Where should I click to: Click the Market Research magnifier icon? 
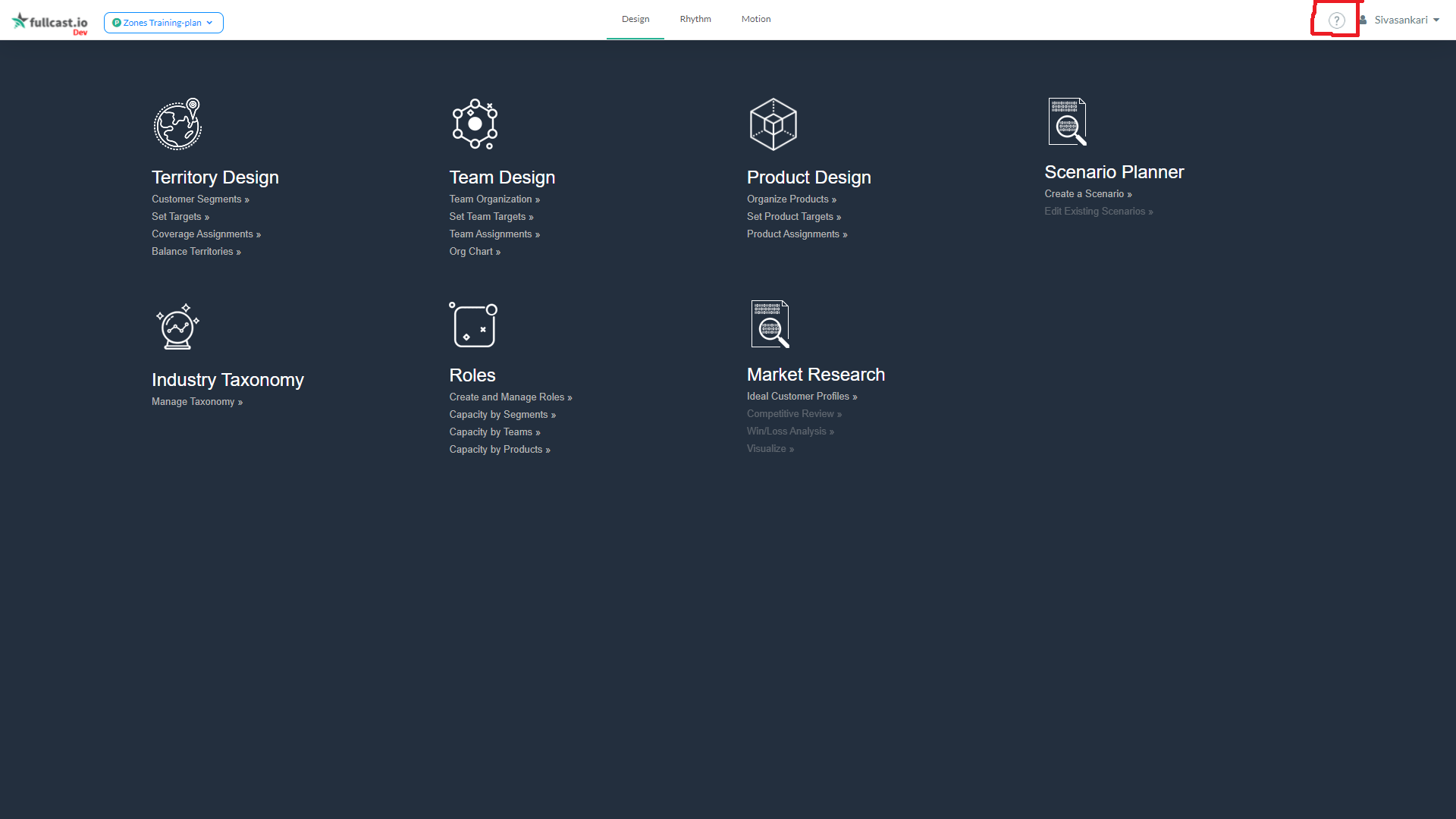click(770, 324)
